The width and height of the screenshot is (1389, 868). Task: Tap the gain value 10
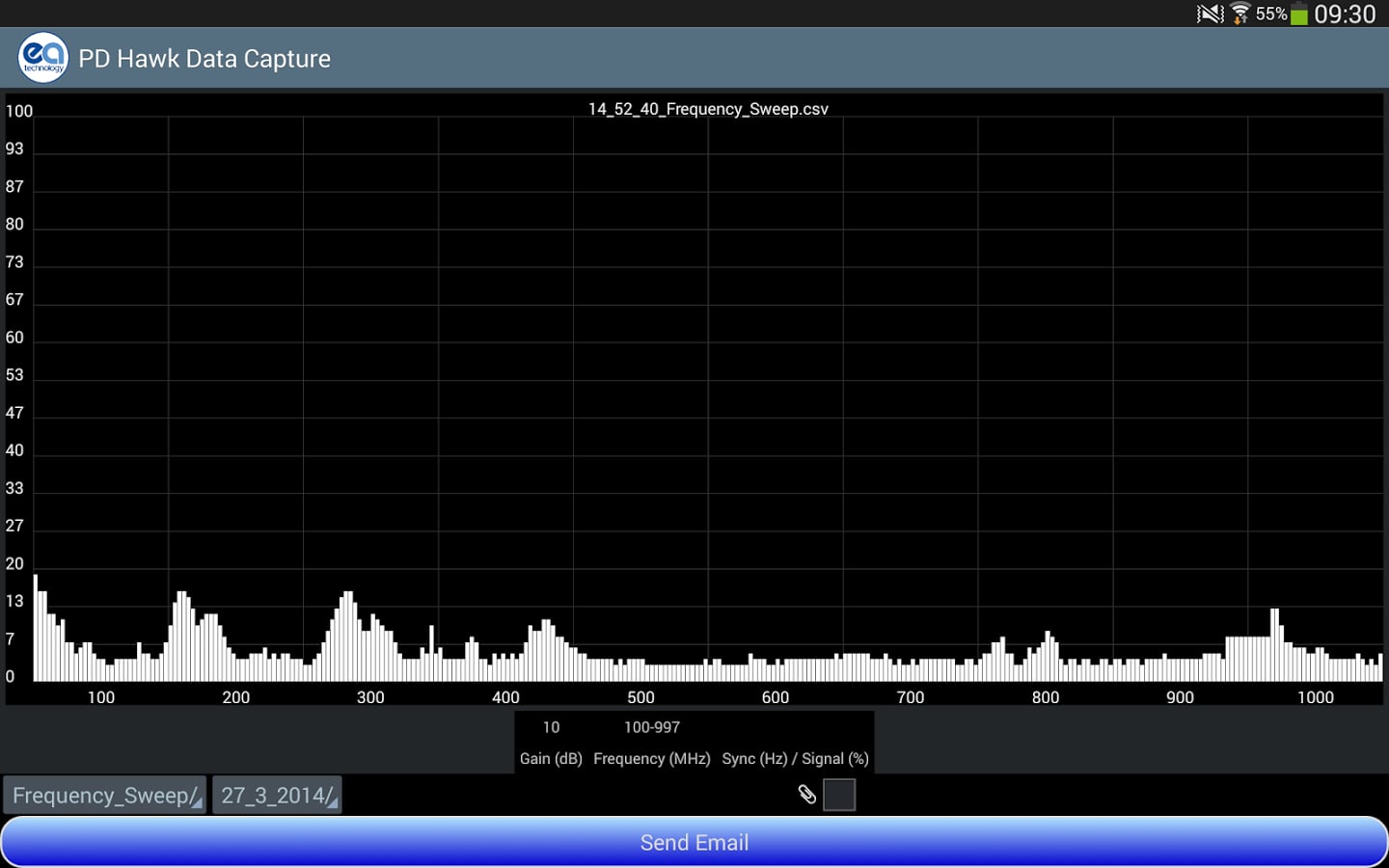pyautogui.click(x=551, y=727)
